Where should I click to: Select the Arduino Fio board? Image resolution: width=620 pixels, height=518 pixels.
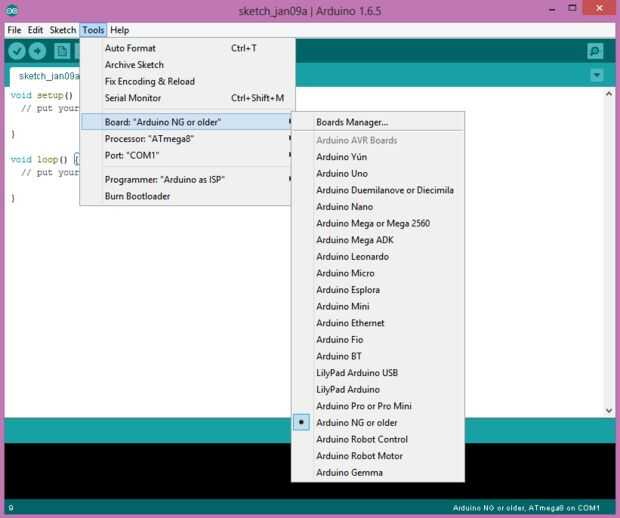378,340
